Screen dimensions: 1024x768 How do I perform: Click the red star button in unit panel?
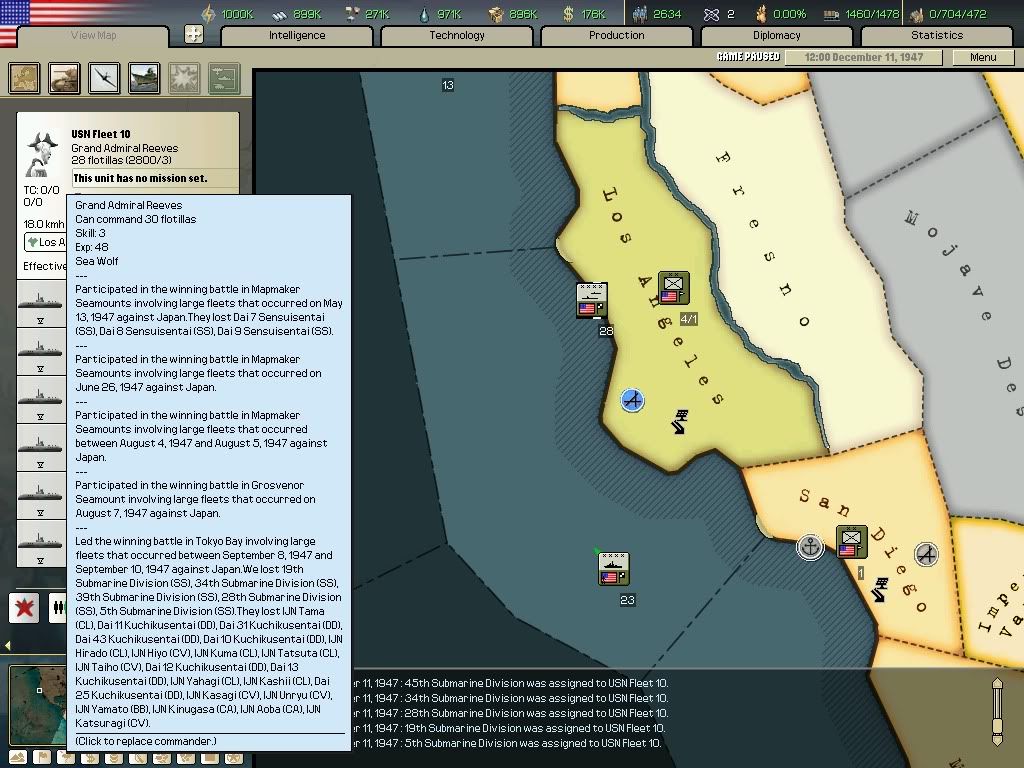click(24, 607)
